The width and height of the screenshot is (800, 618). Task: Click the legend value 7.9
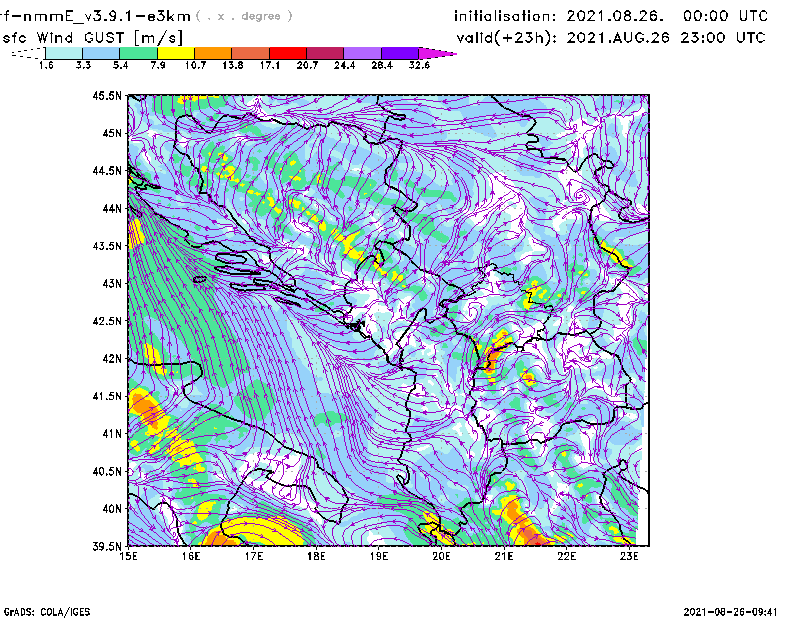point(158,65)
